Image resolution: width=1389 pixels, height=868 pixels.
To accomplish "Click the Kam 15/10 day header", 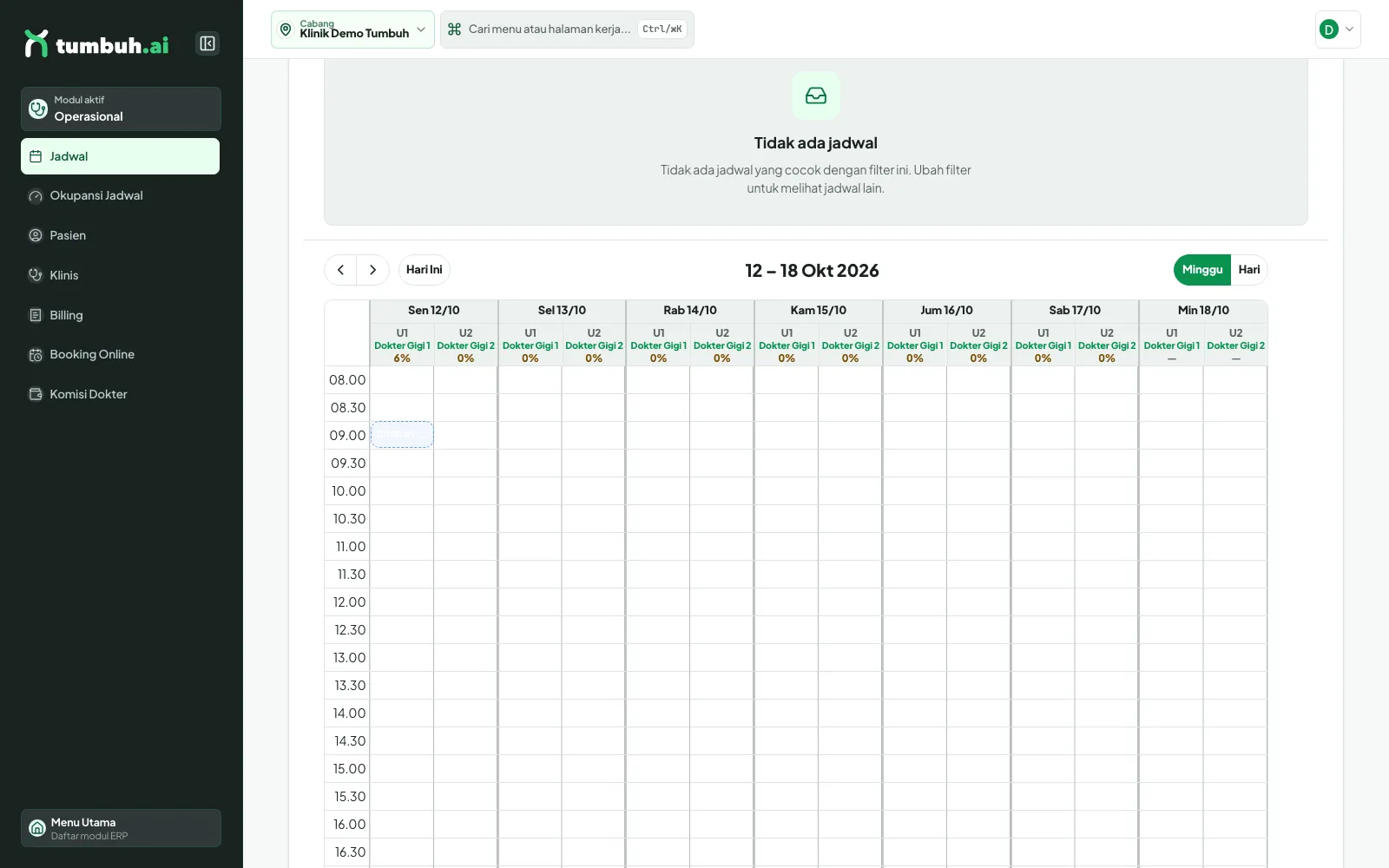I will [x=819, y=311].
